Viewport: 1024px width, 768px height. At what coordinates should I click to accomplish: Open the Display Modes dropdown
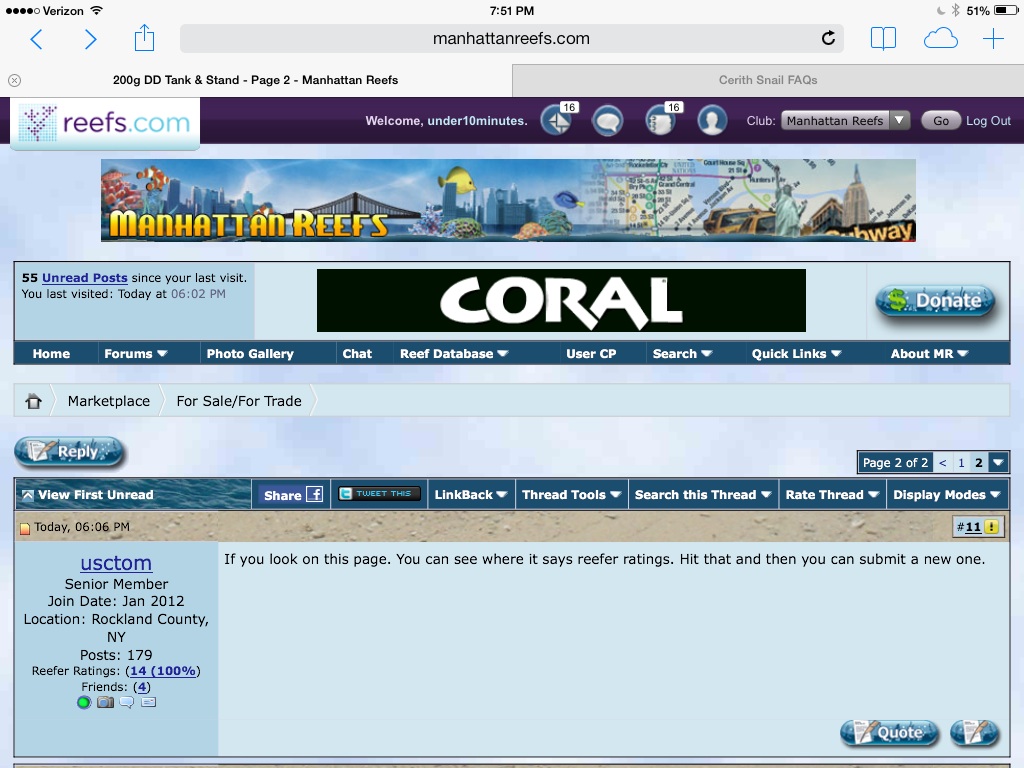point(947,494)
